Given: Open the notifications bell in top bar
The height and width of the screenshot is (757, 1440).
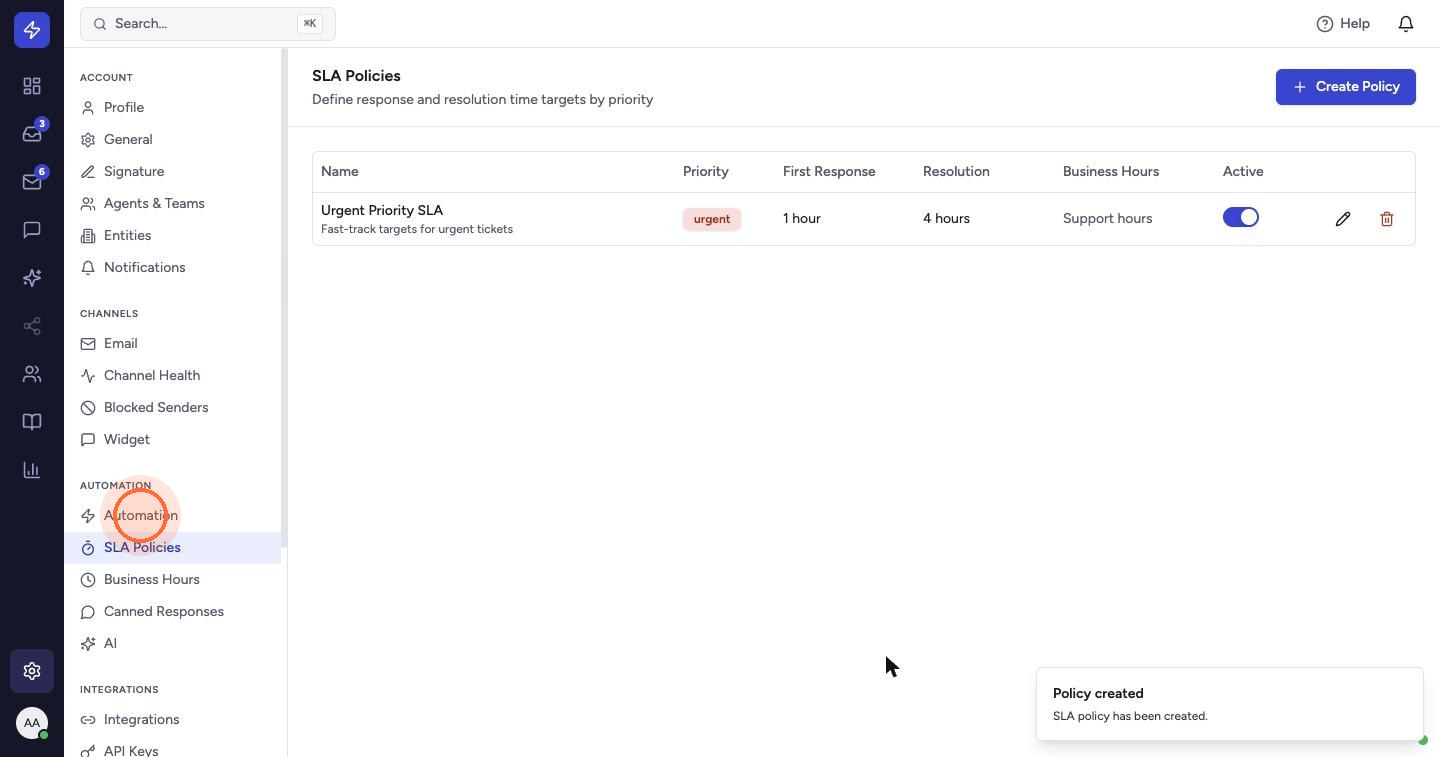Looking at the screenshot, I should (1406, 23).
